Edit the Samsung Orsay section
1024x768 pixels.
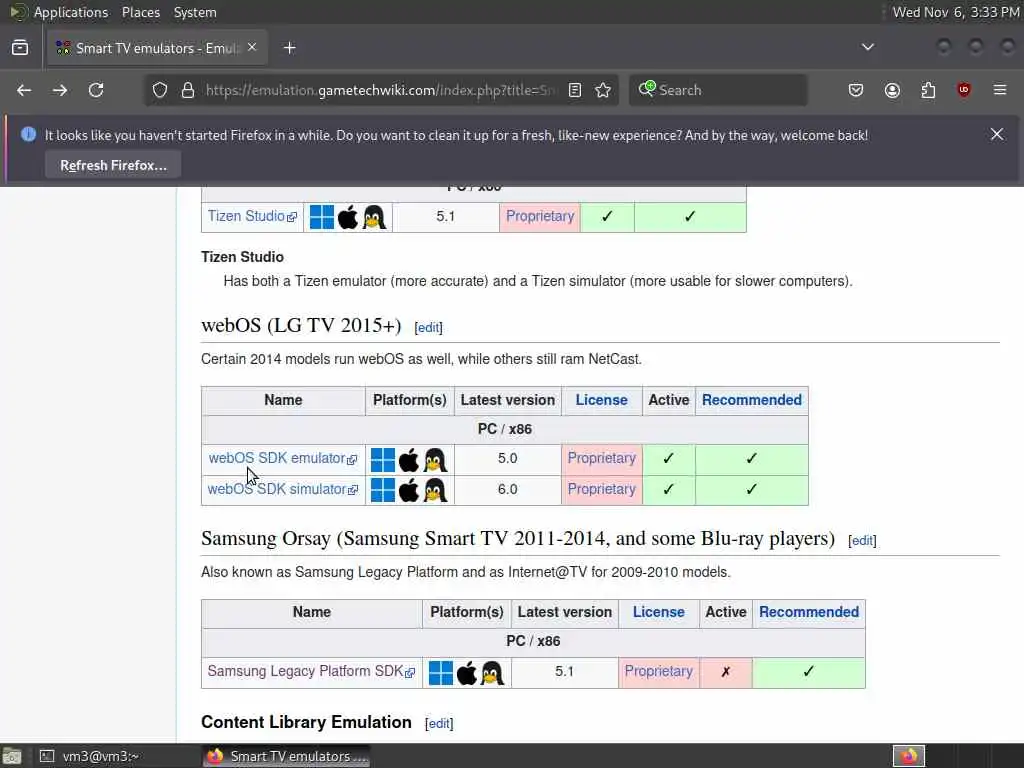pos(862,541)
